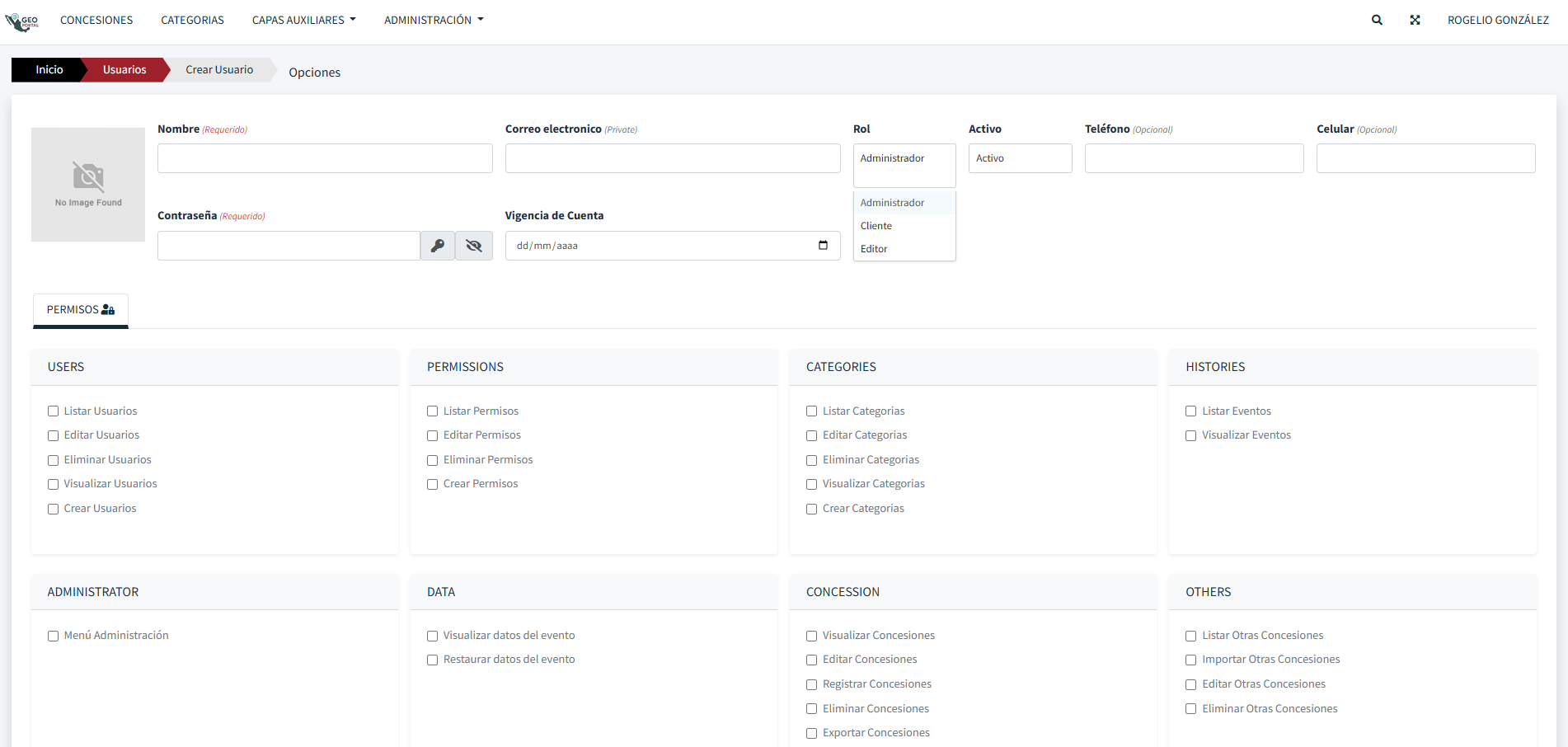Click the Rogelio González user name
The width and height of the screenshot is (1568, 747).
(1498, 20)
